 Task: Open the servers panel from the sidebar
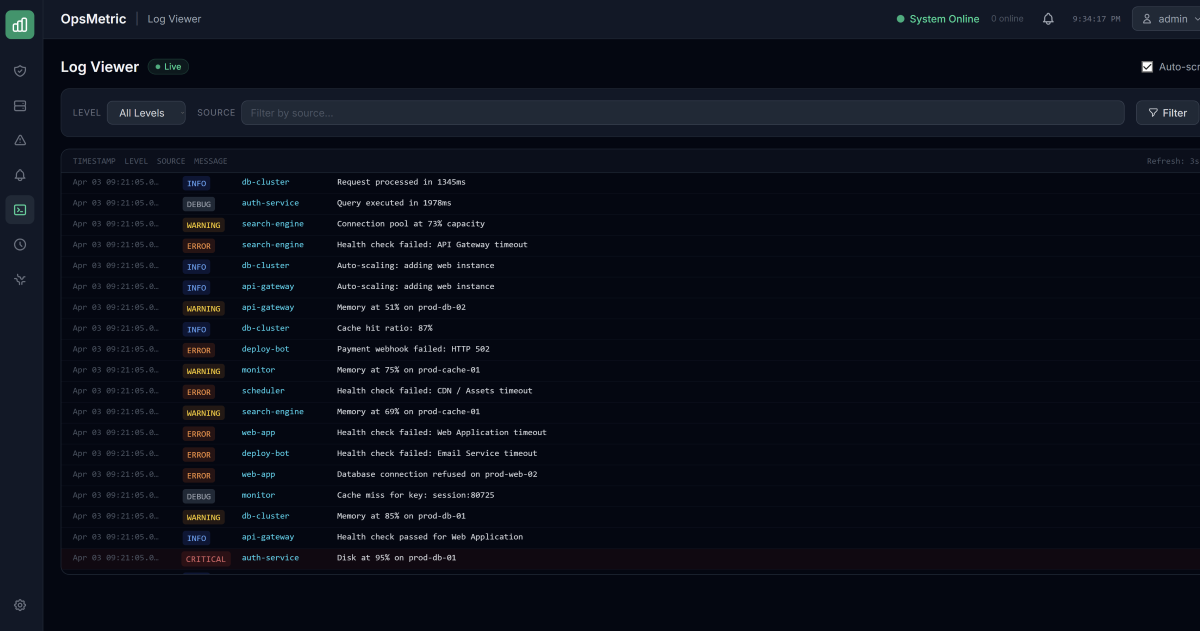[20, 106]
